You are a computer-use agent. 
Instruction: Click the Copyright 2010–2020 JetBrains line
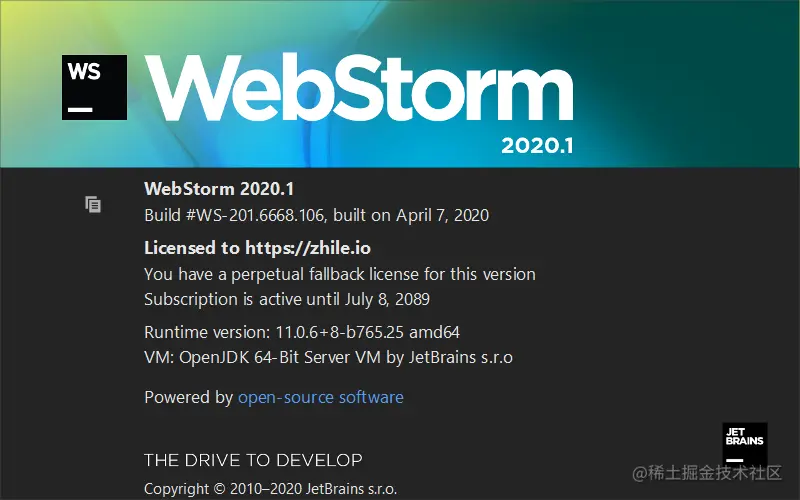coord(270,489)
